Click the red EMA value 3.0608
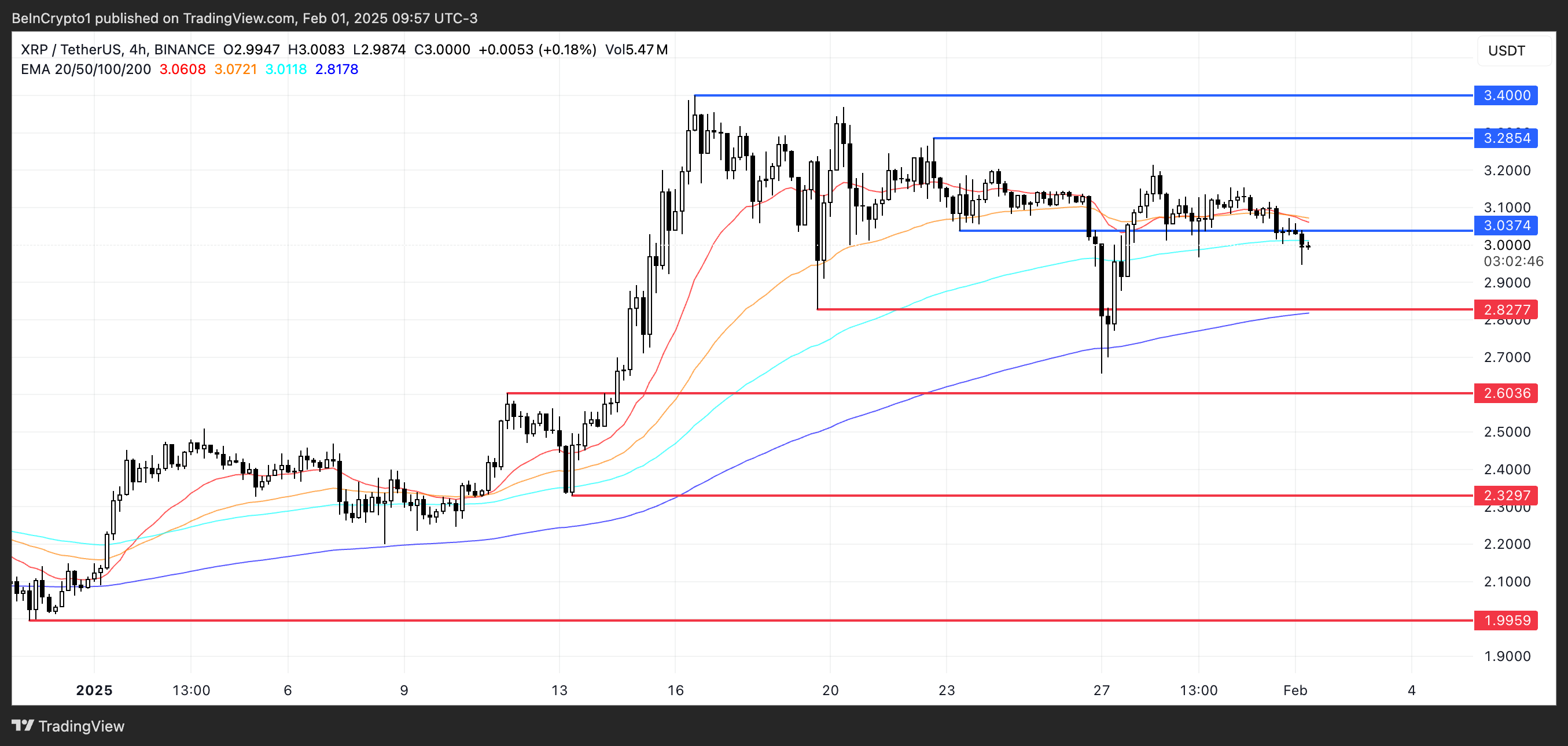This screenshot has height=746, width=1568. tap(182, 69)
